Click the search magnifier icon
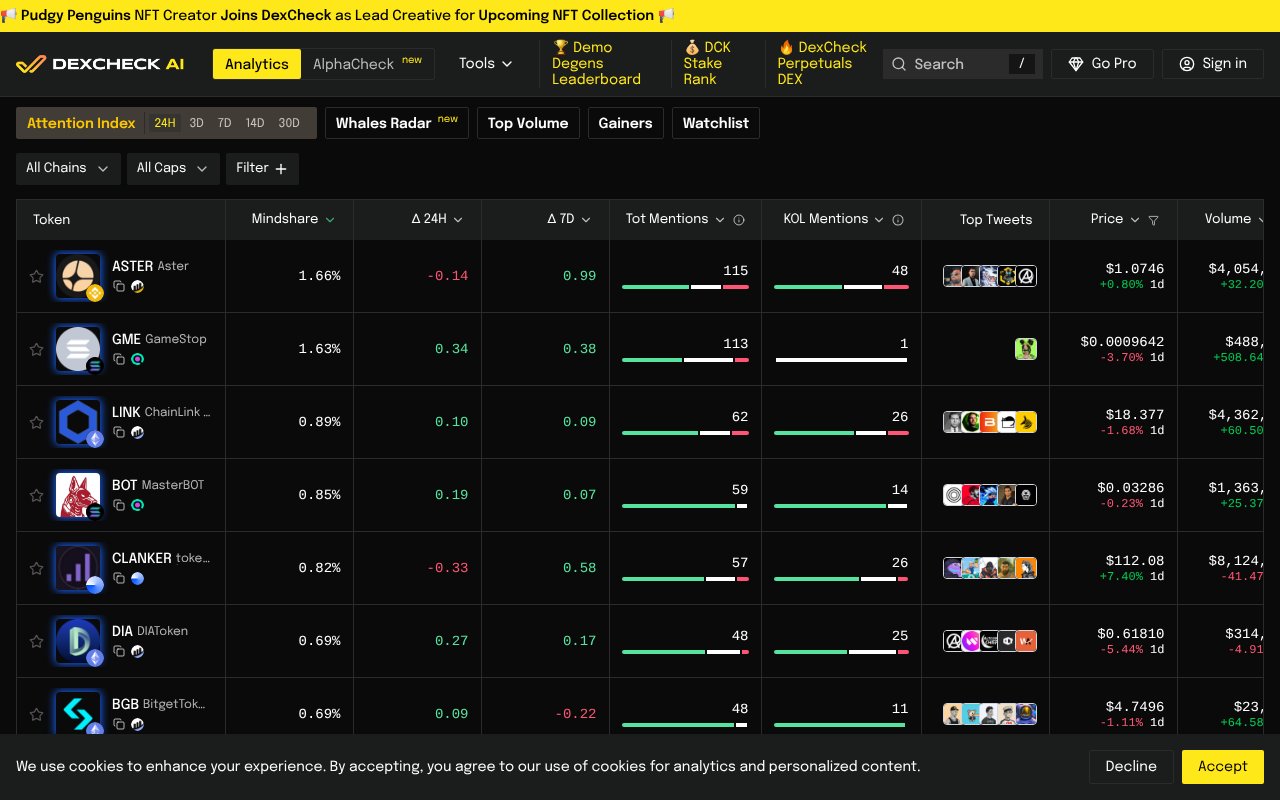This screenshot has height=800, width=1280. click(x=899, y=64)
